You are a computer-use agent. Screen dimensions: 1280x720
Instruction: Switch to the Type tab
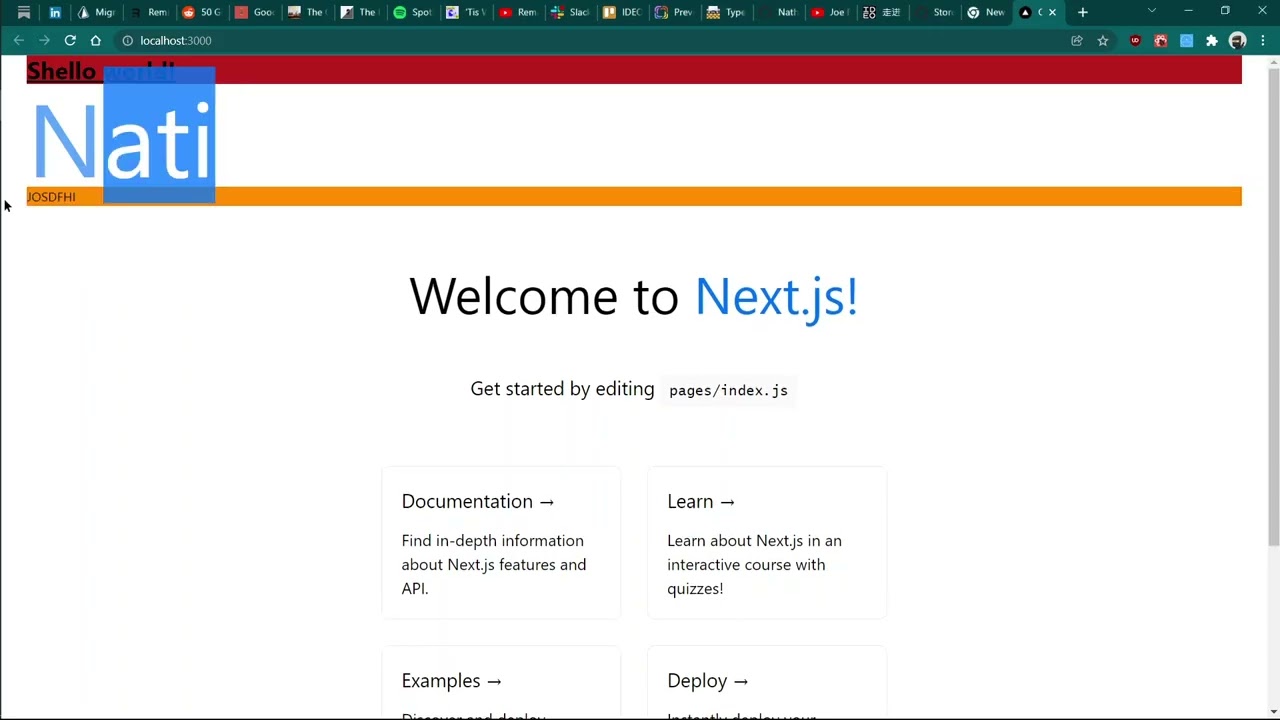(x=726, y=12)
